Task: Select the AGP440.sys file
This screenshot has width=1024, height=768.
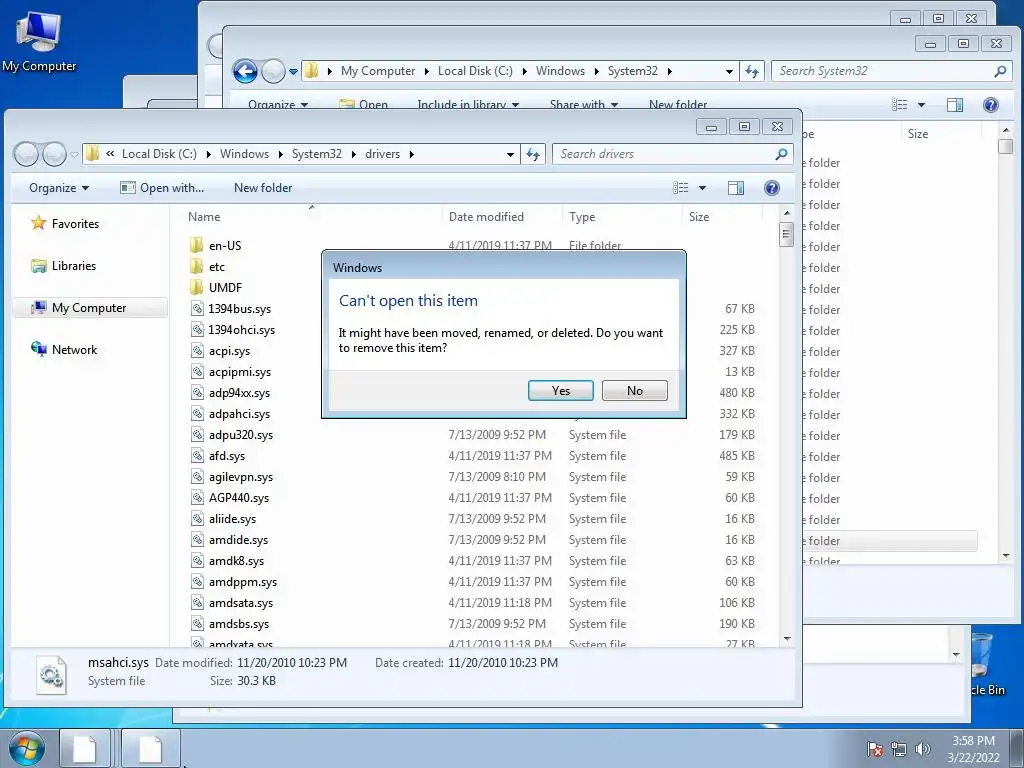Action: (238, 498)
